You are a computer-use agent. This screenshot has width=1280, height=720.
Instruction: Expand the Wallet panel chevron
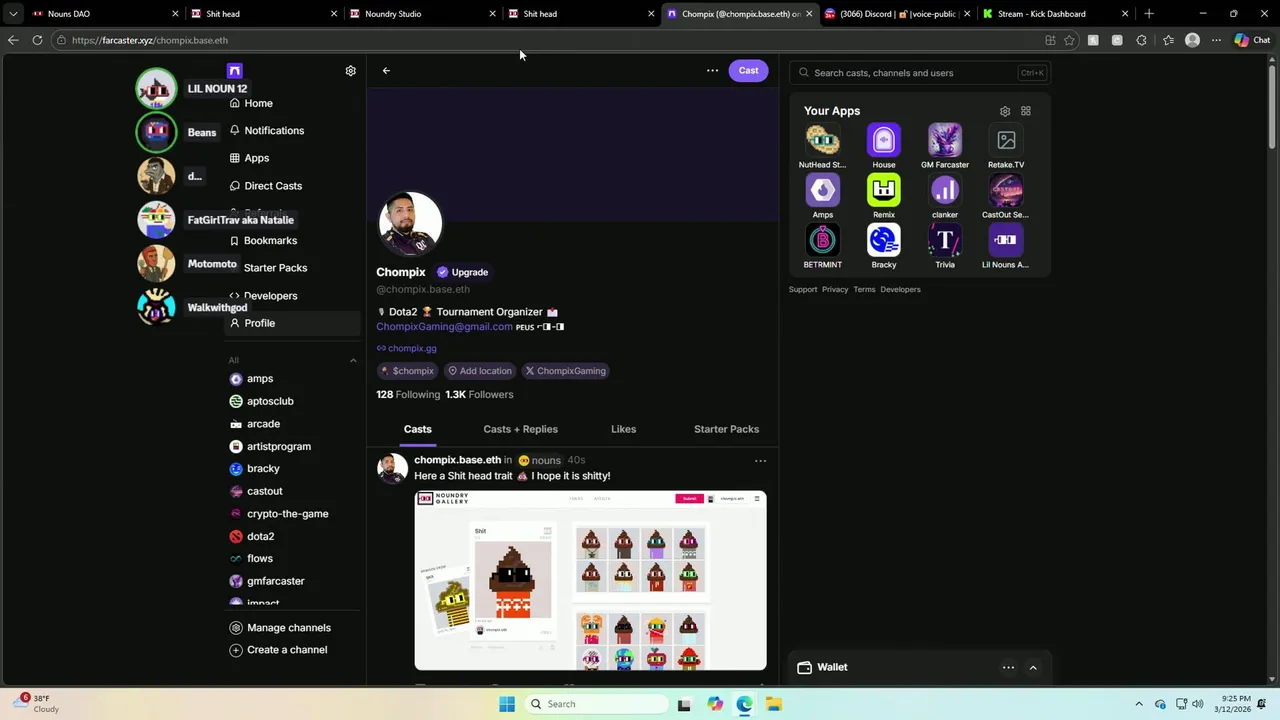(x=1033, y=667)
